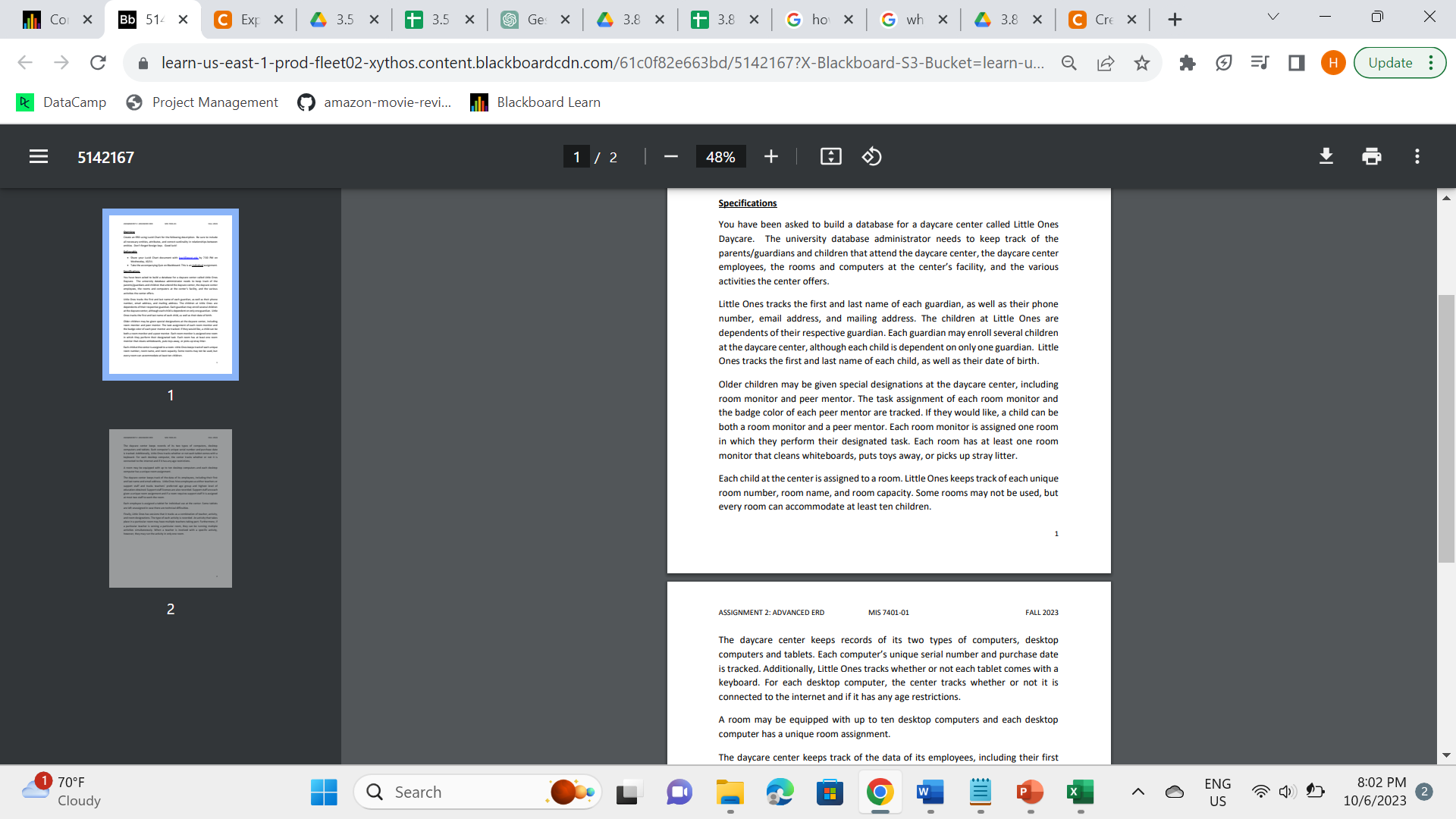Expand the tab search dropdown arrow
The width and height of the screenshot is (1456, 819).
(1273, 17)
